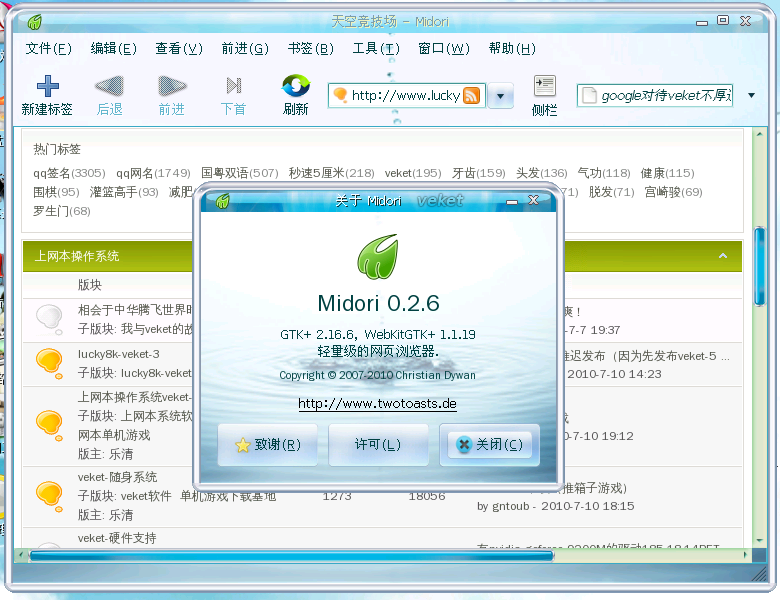Click orange bubble icon beside lucky8k-veket-3
Image resolution: width=780 pixels, height=600 pixels.
(x=49, y=364)
